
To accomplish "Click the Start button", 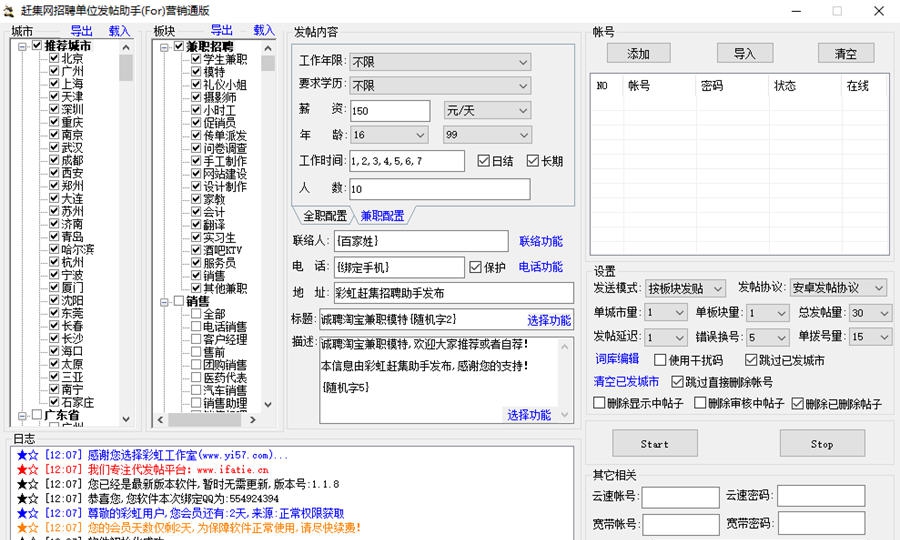I will [x=655, y=444].
